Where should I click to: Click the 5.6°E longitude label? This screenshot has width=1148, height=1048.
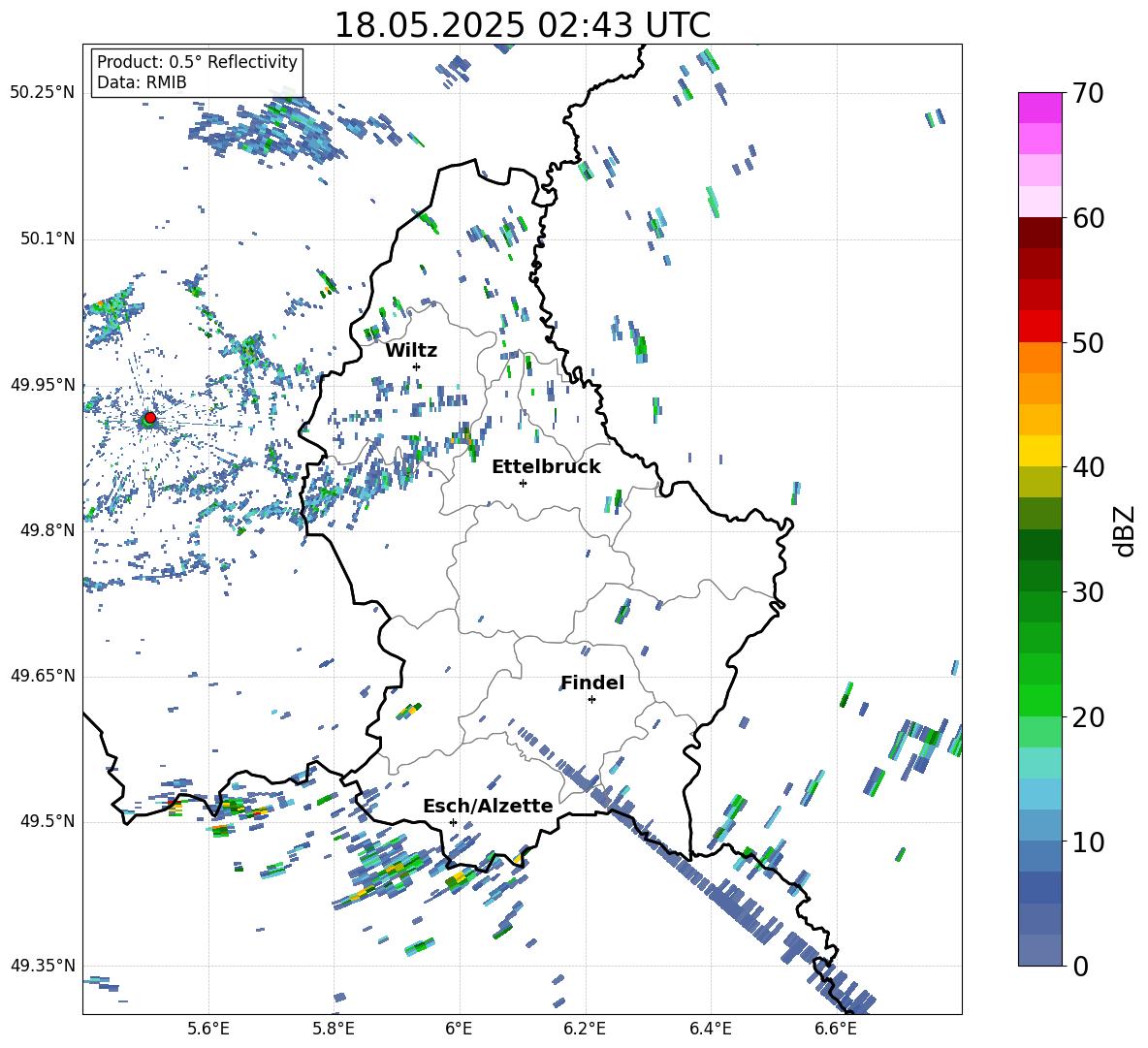[x=208, y=1029]
